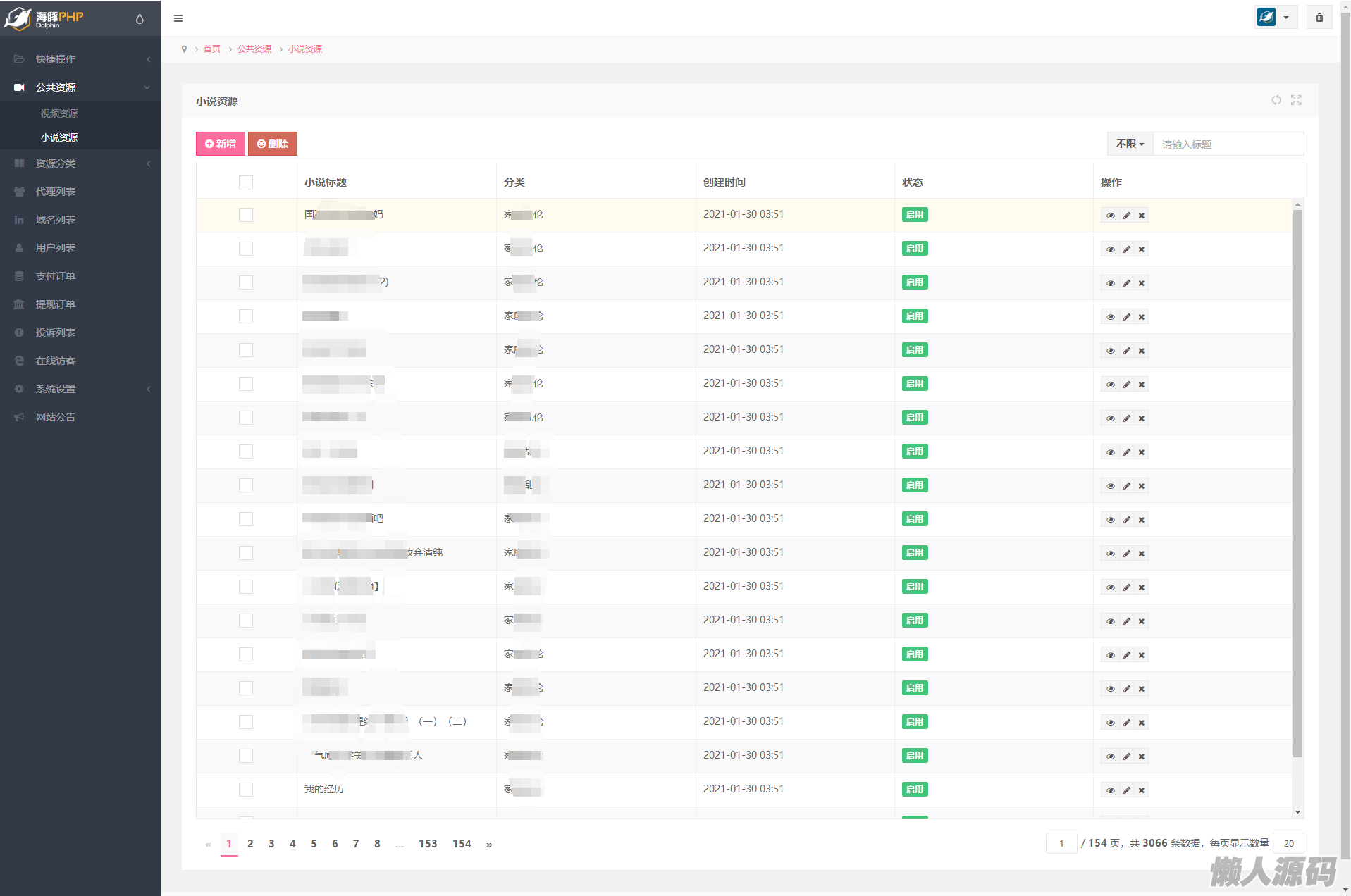This screenshot has width=1351, height=896.
Task: Click the trash icon in top bar
Action: [1319, 18]
